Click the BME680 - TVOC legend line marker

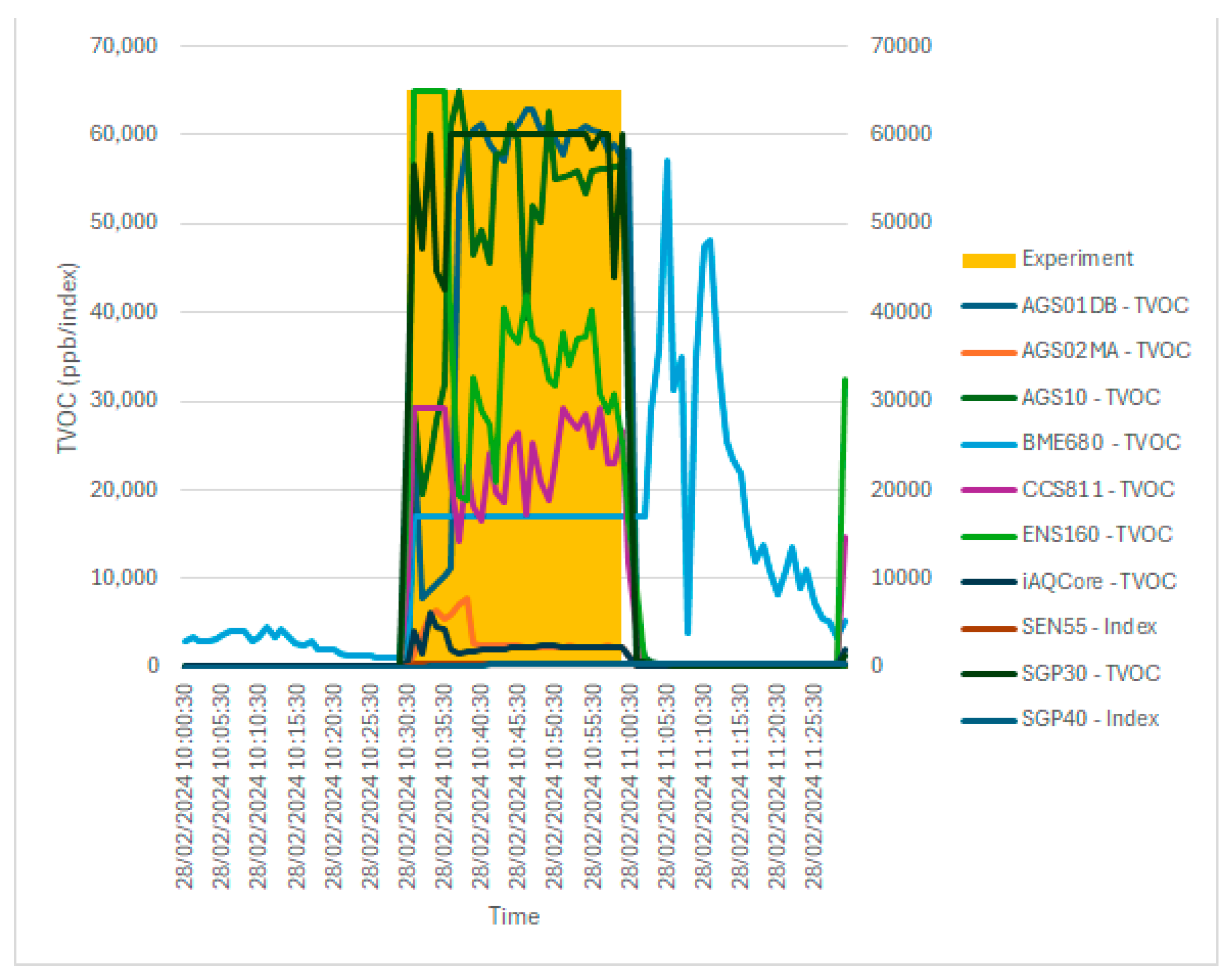point(988,444)
